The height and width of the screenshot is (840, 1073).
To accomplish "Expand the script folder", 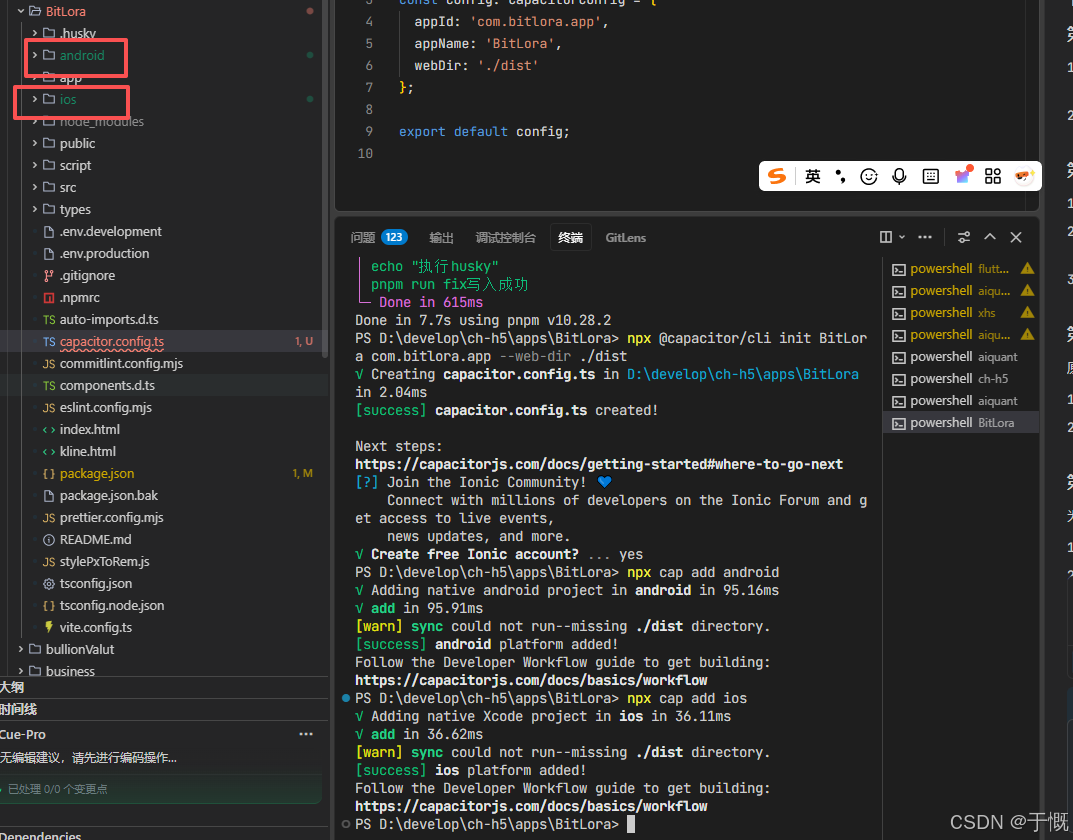I will pos(35,165).
